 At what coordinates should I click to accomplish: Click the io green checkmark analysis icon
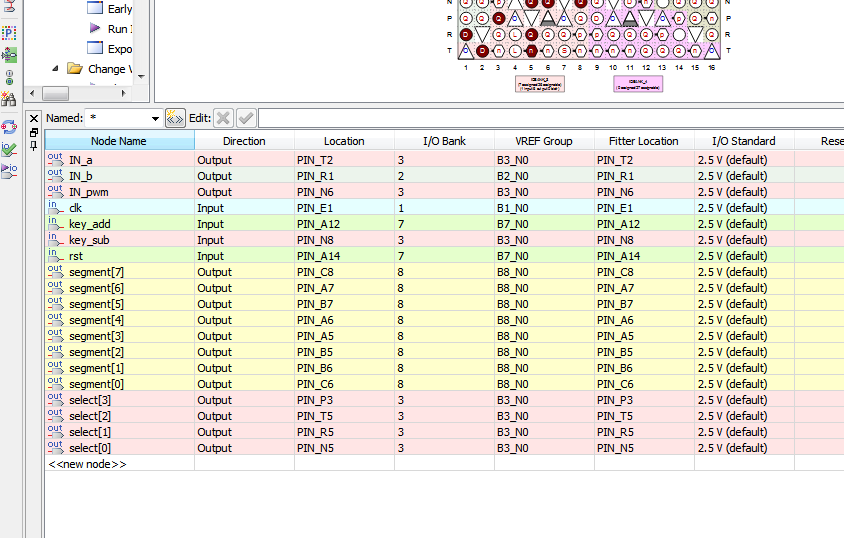click(9, 149)
